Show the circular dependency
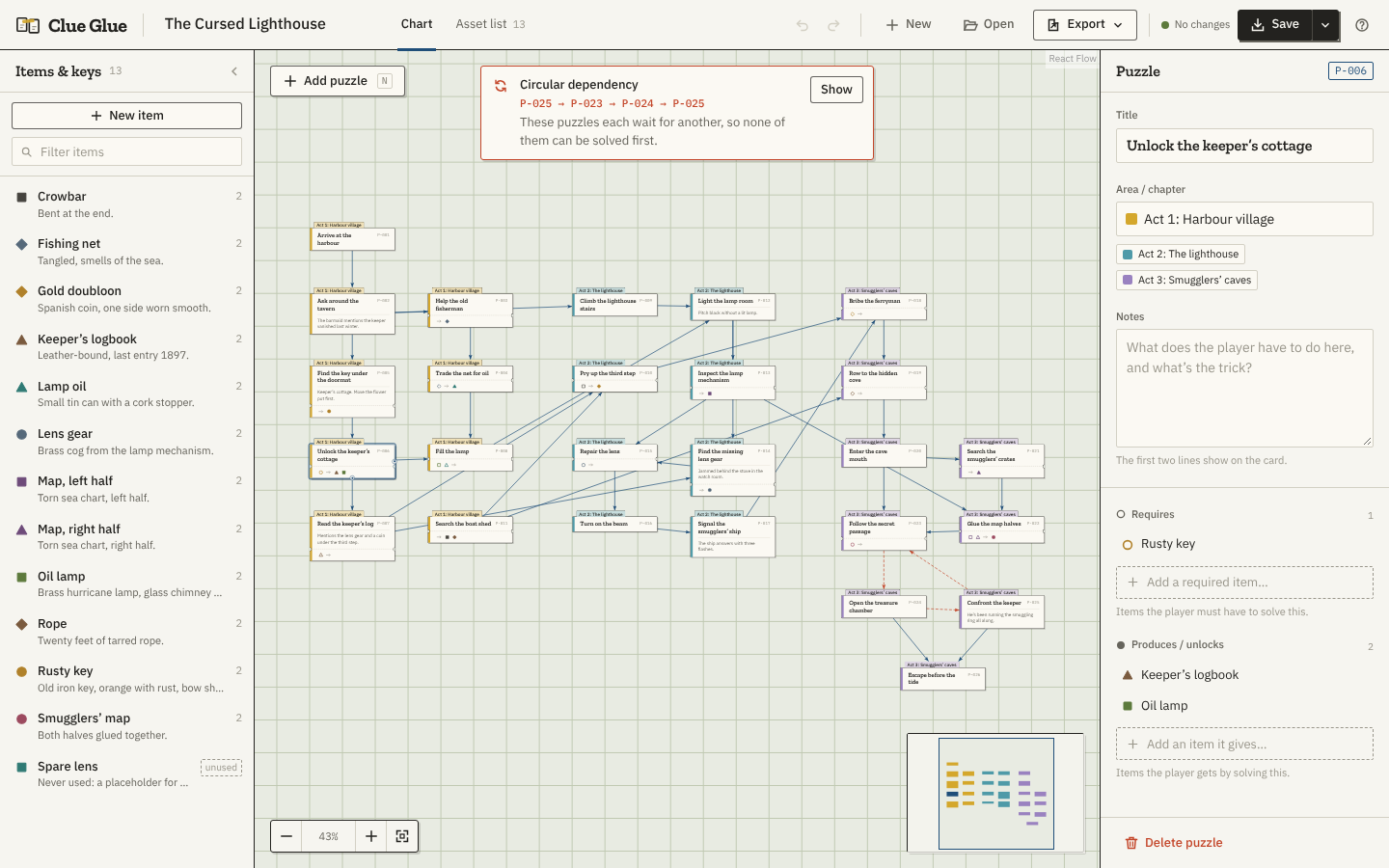Image resolution: width=1389 pixels, height=868 pixels. (836, 90)
